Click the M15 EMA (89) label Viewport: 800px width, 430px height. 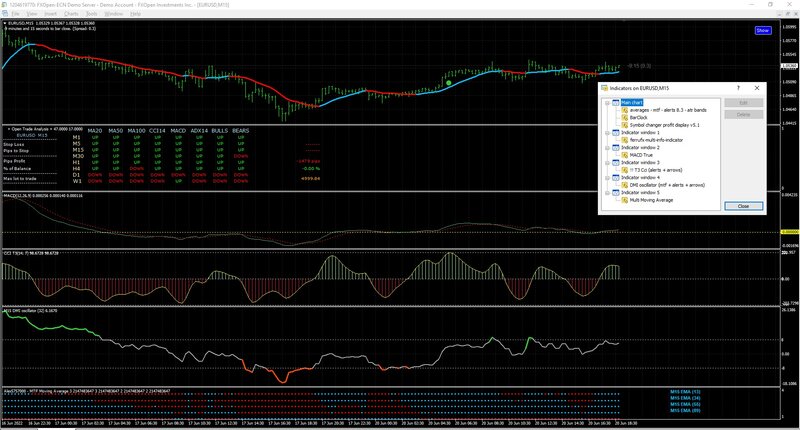(685, 411)
